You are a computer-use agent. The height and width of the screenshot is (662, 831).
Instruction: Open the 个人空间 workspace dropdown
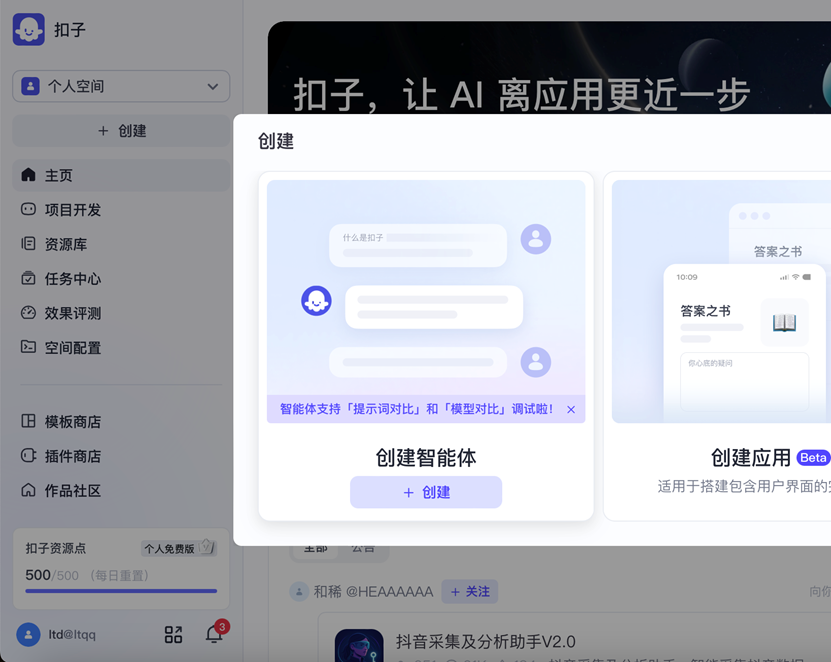tap(121, 86)
